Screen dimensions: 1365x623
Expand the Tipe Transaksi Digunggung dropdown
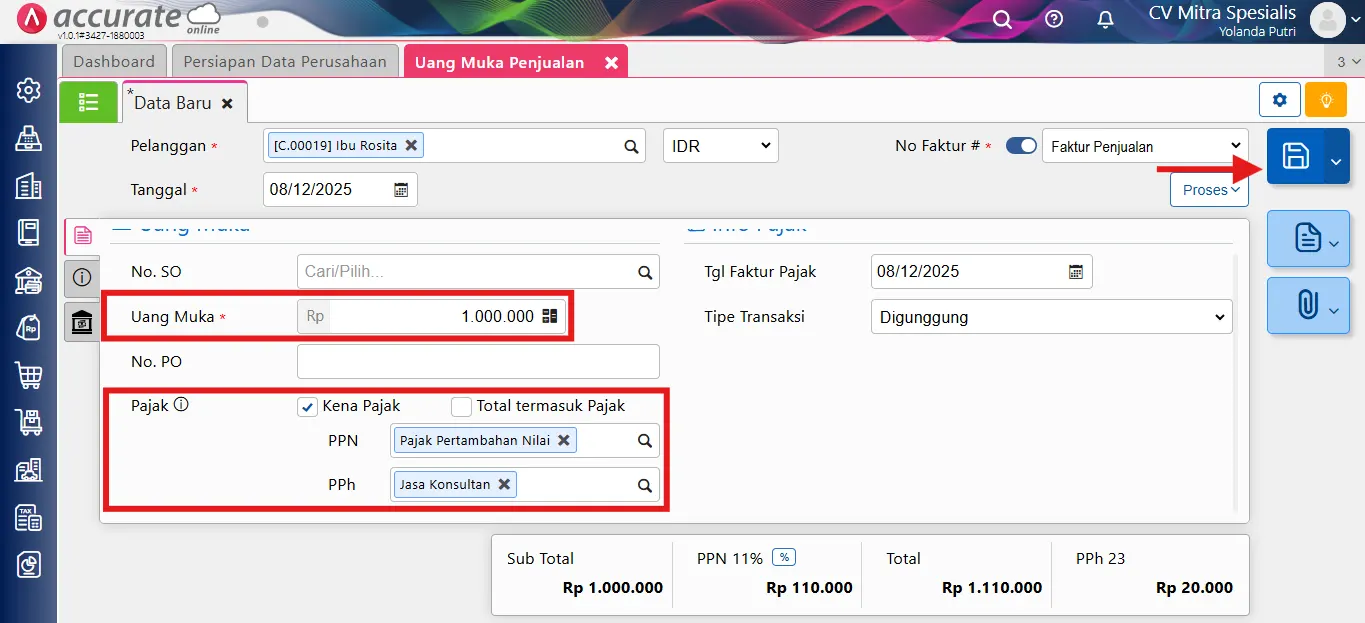(x=1050, y=318)
